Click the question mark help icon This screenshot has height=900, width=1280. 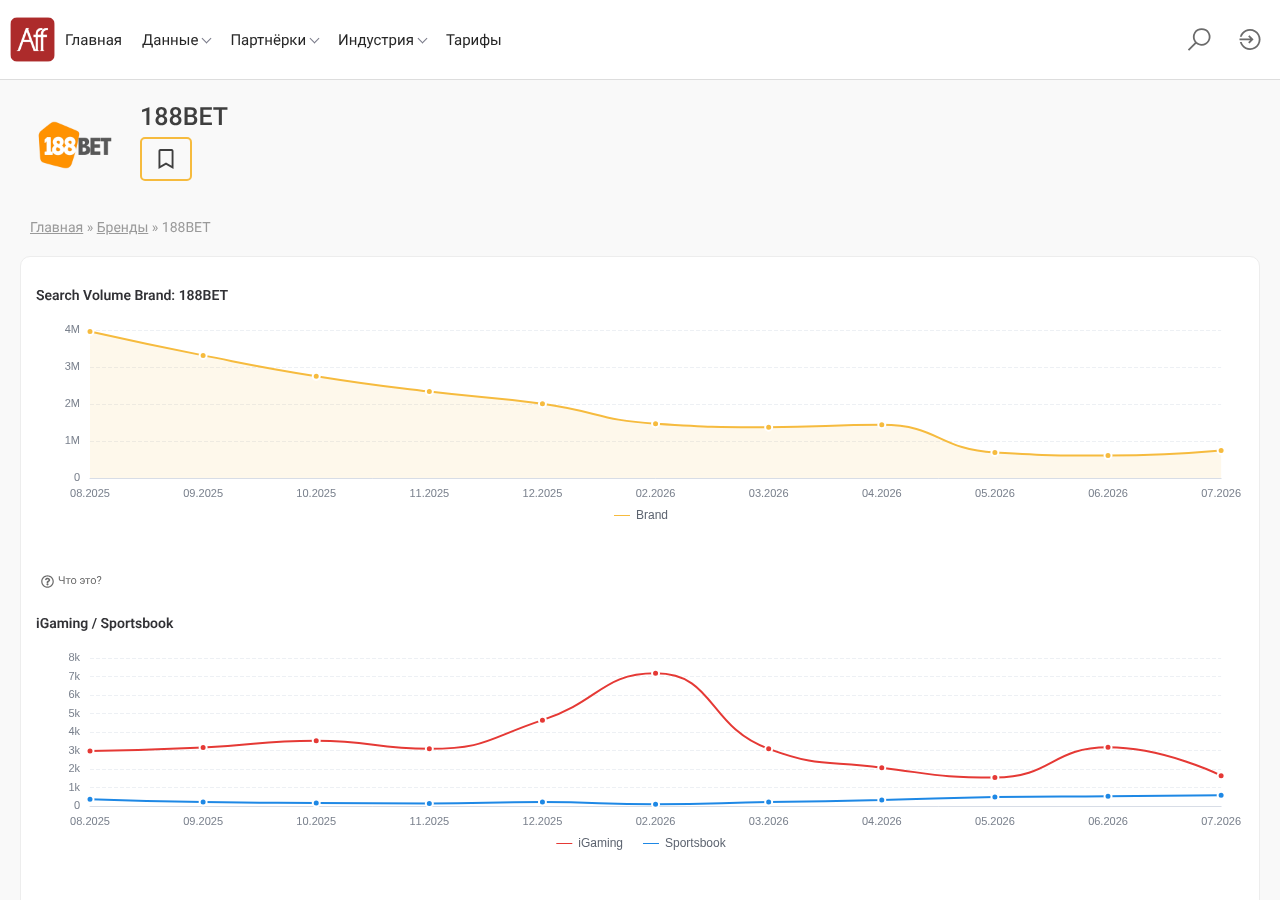pyautogui.click(x=47, y=581)
